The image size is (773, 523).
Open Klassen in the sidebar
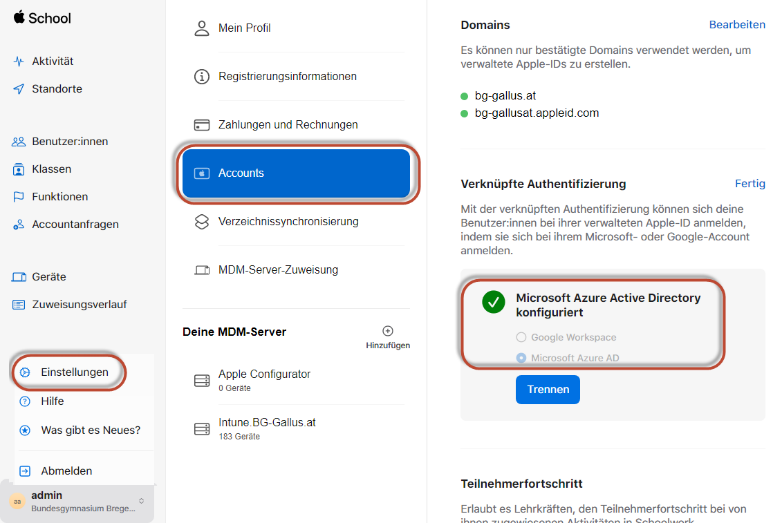coord(51,169)
